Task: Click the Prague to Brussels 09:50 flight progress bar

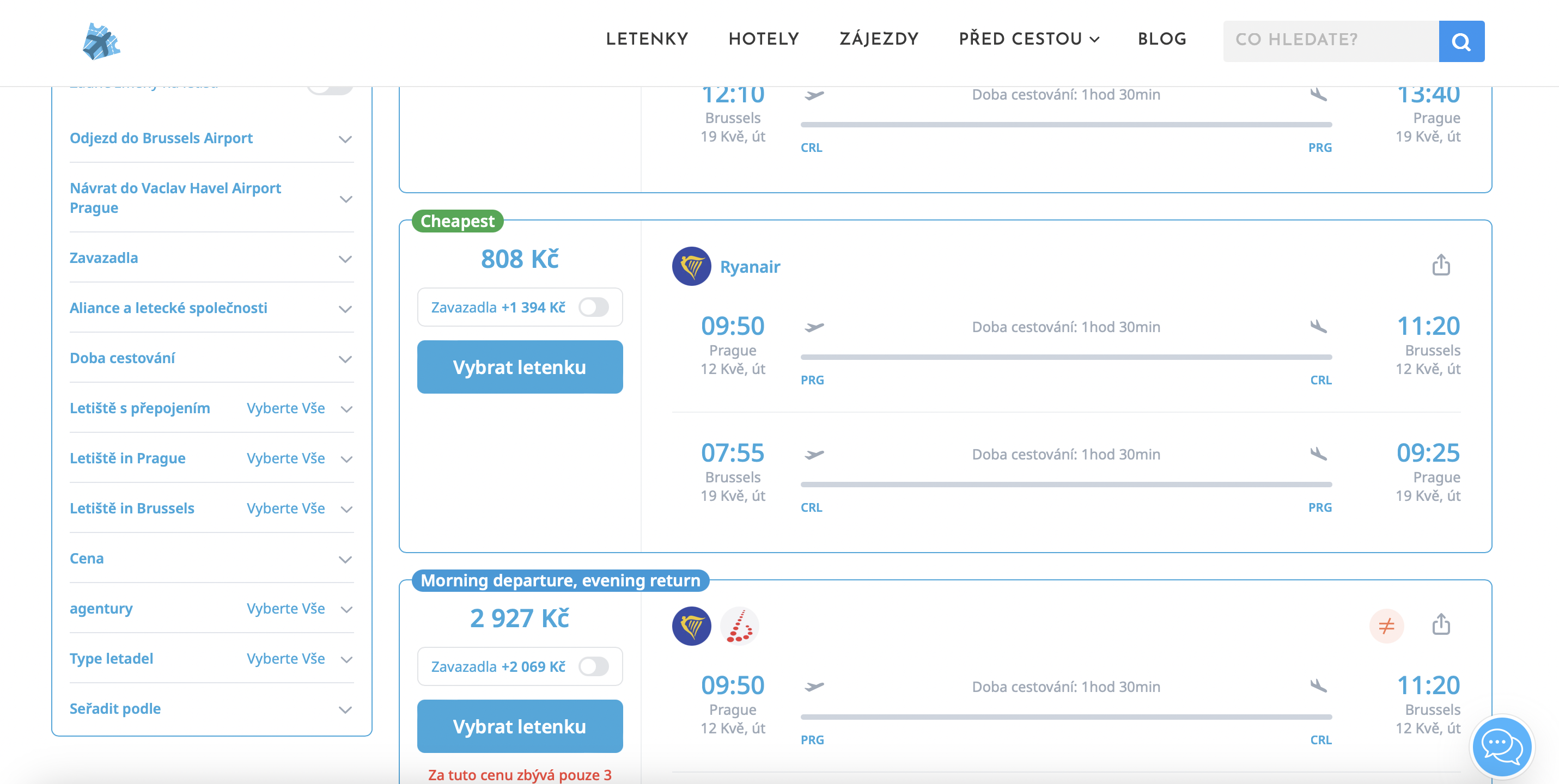Action: coord(1066,357)
